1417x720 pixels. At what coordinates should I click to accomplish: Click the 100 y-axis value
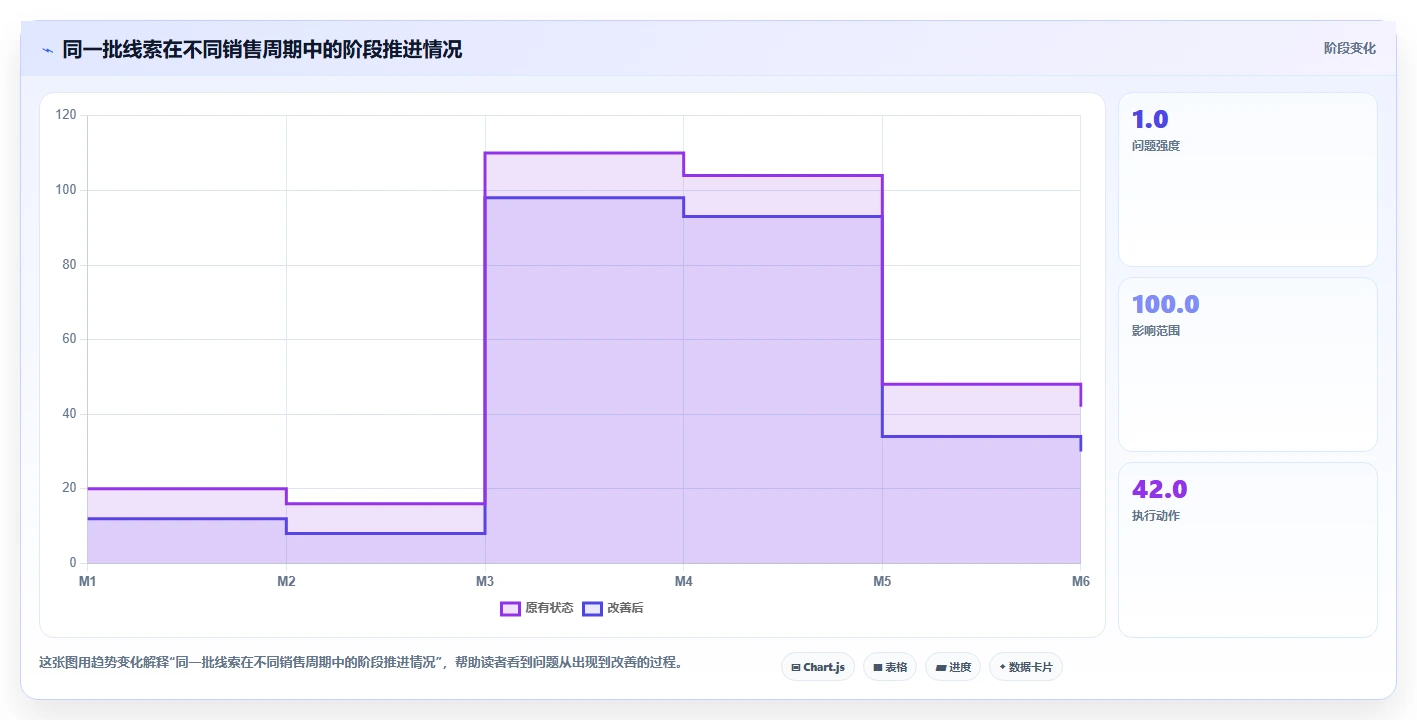pyautogui.click(x=66, y=190)
